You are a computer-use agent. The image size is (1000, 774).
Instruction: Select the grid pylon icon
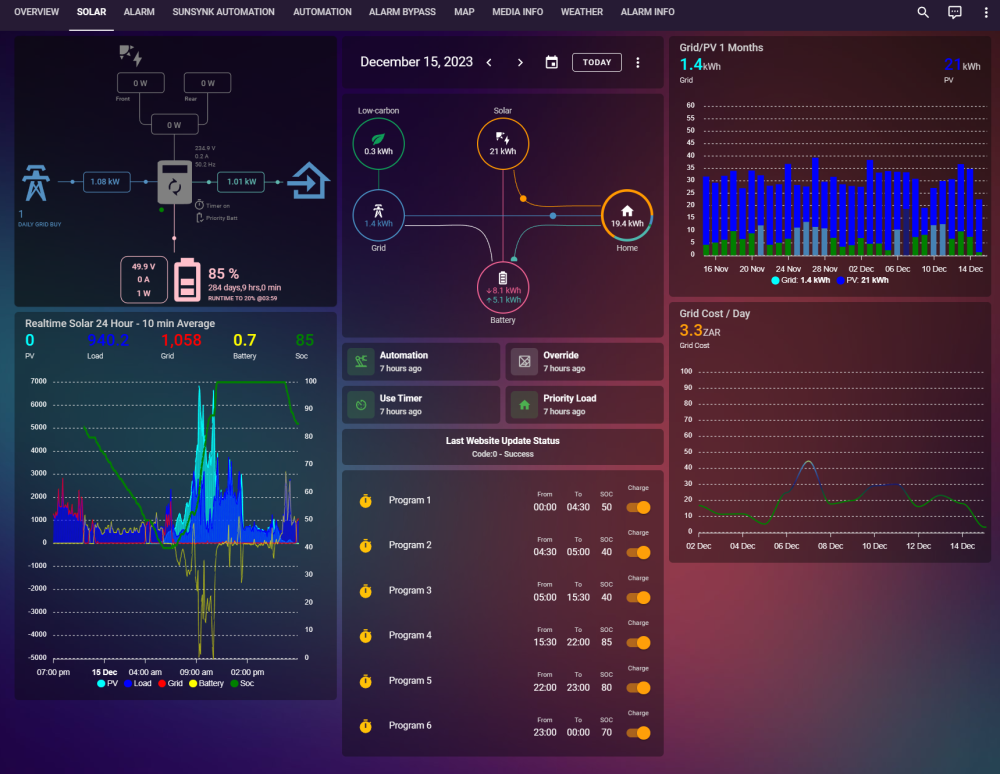coord(36,183)
